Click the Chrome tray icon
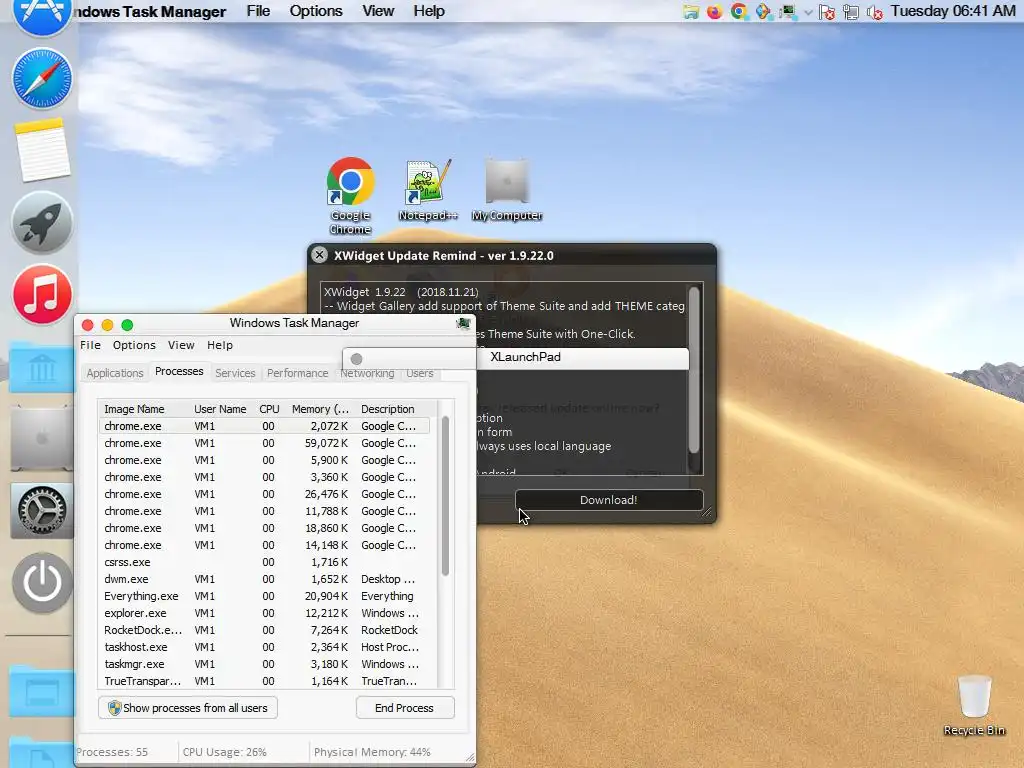The width and height of the screenshot is (1024, 768). coord(739,11)
